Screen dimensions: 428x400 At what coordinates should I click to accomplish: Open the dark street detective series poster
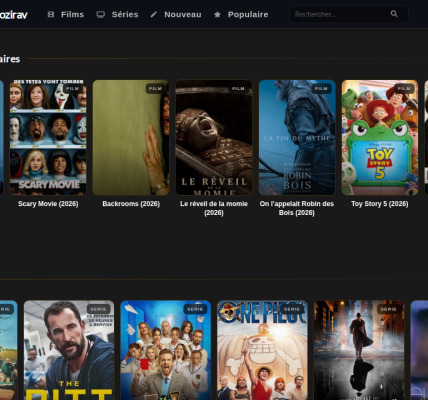359,350
